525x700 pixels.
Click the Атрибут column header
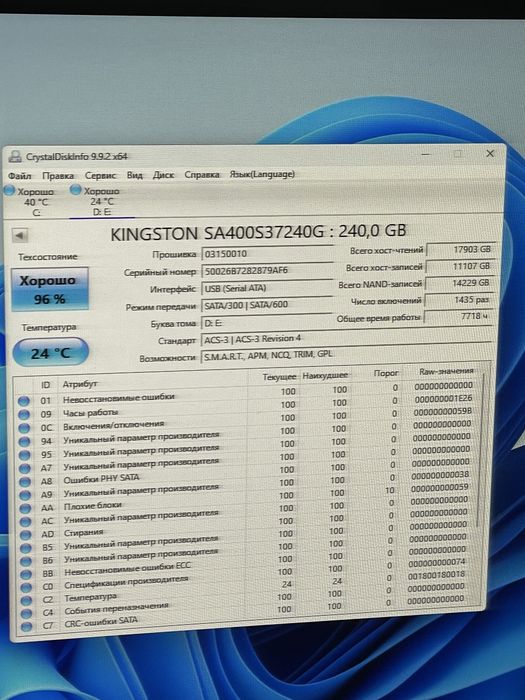point(79,384)
